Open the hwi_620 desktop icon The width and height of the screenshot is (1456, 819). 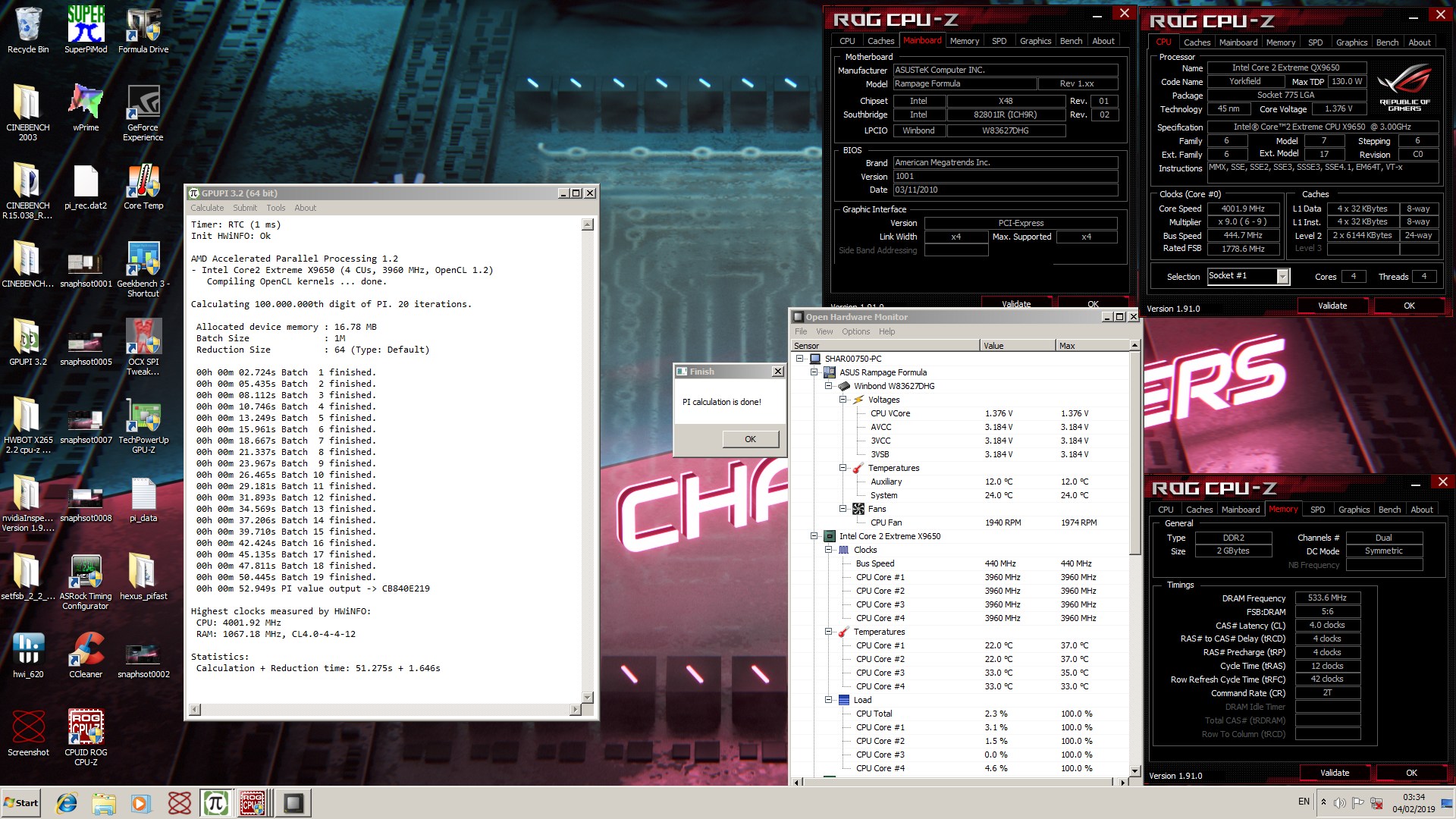(x=28, y=655)
